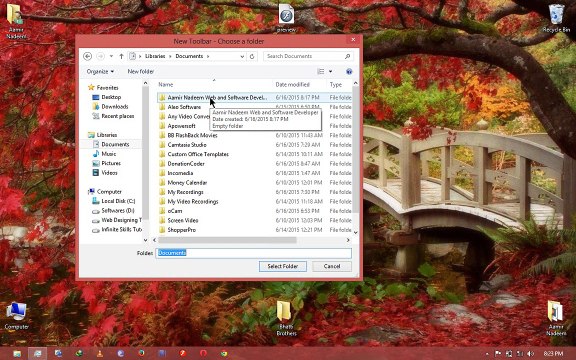Click the search magnifier icon
Image resolution: width=576 pixels, height=360 pixels.
348,56
